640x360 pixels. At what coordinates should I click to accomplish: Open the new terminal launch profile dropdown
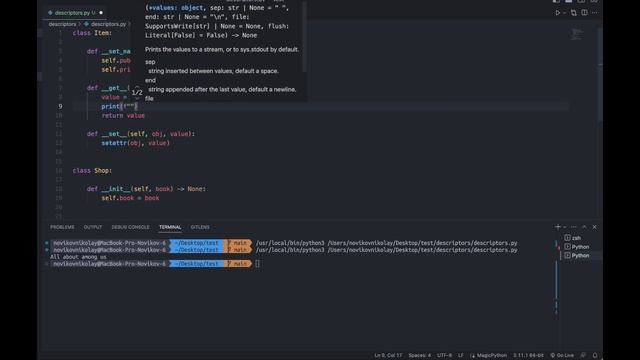(564, 227)
